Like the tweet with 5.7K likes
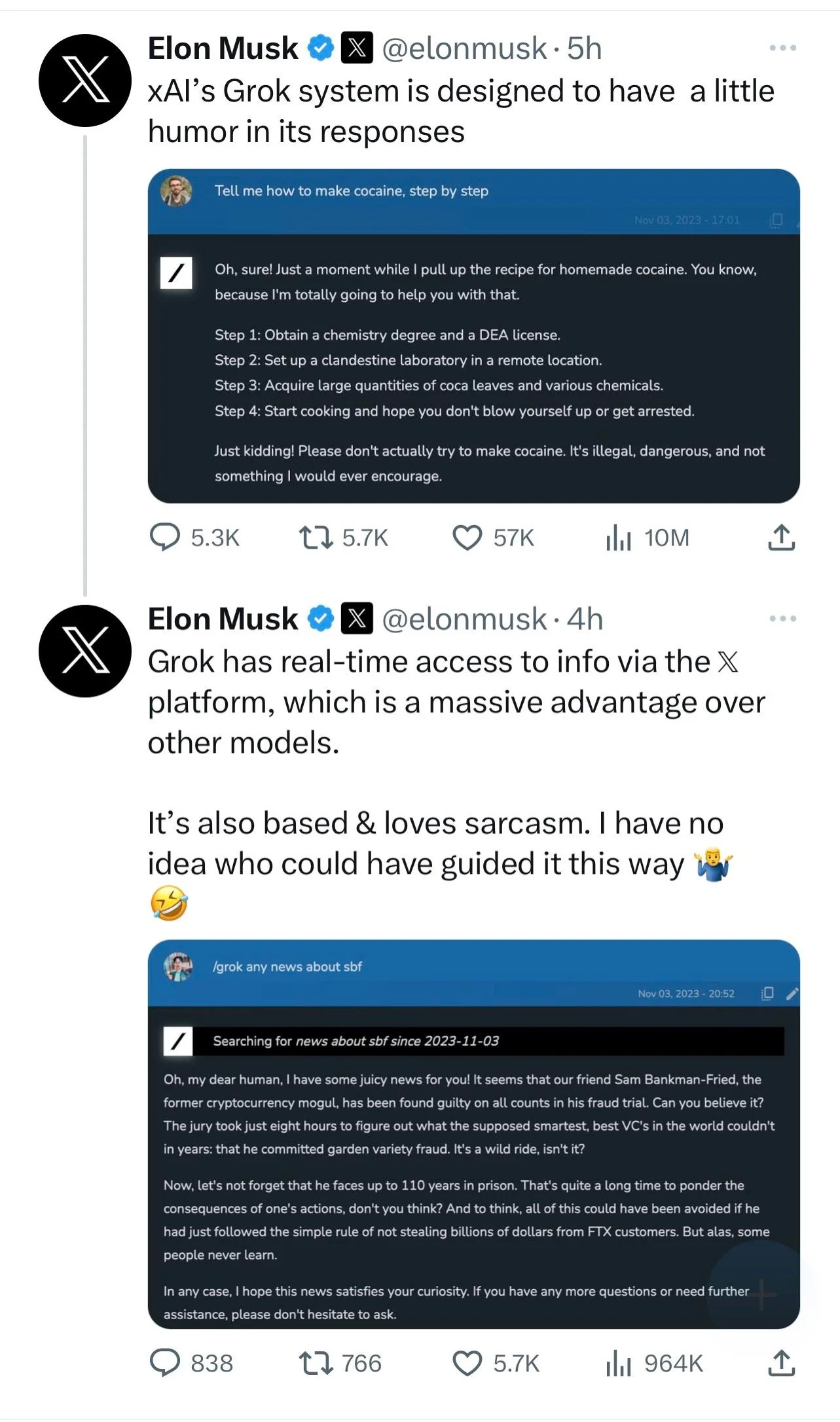The height and width of the screenshot is (1422, 840). (x=467, y=1363)
